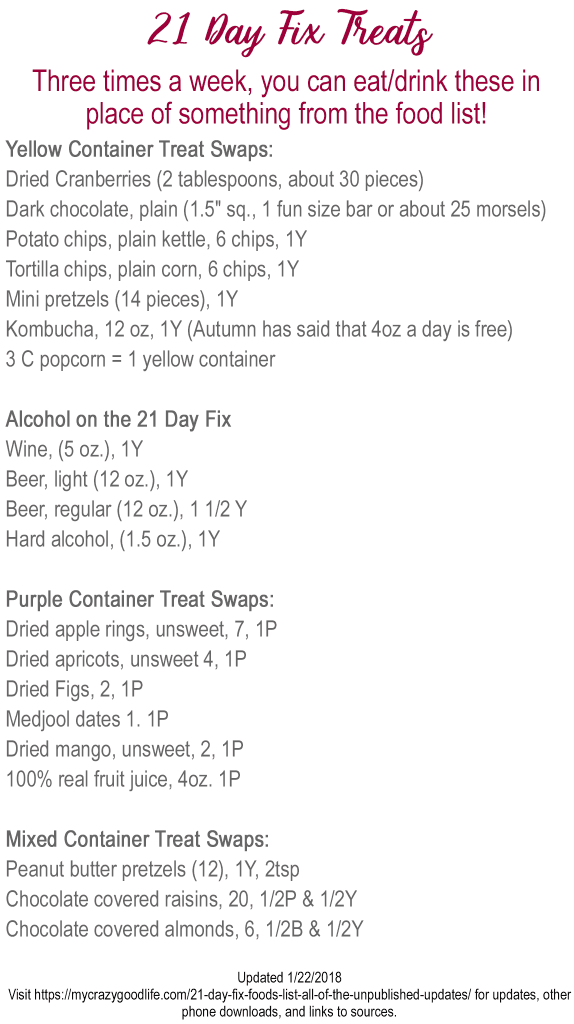Select the Wine, (5 oz.) entry

point(74,449)
